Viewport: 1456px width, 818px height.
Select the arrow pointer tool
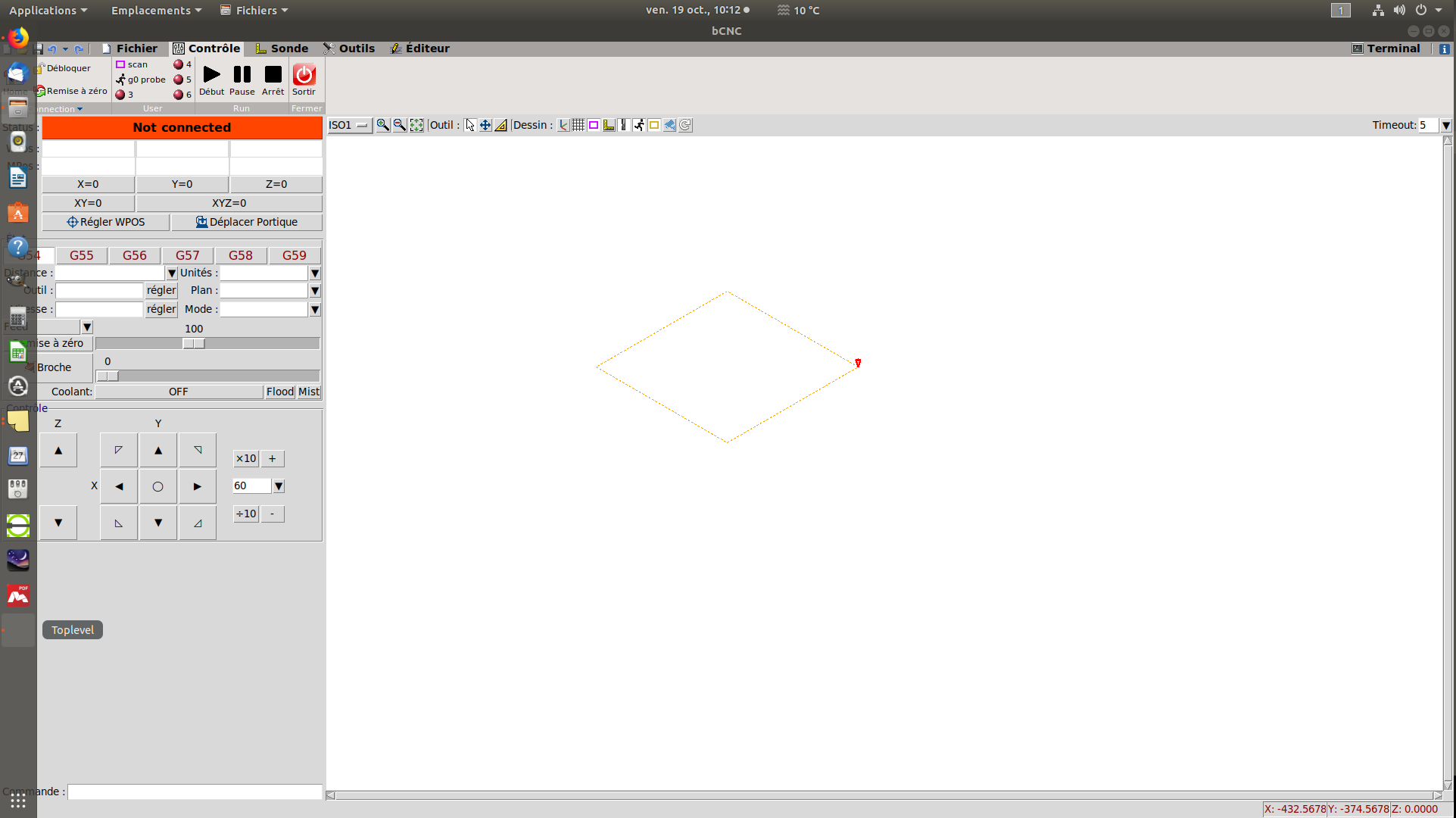[x=470, y=125]
